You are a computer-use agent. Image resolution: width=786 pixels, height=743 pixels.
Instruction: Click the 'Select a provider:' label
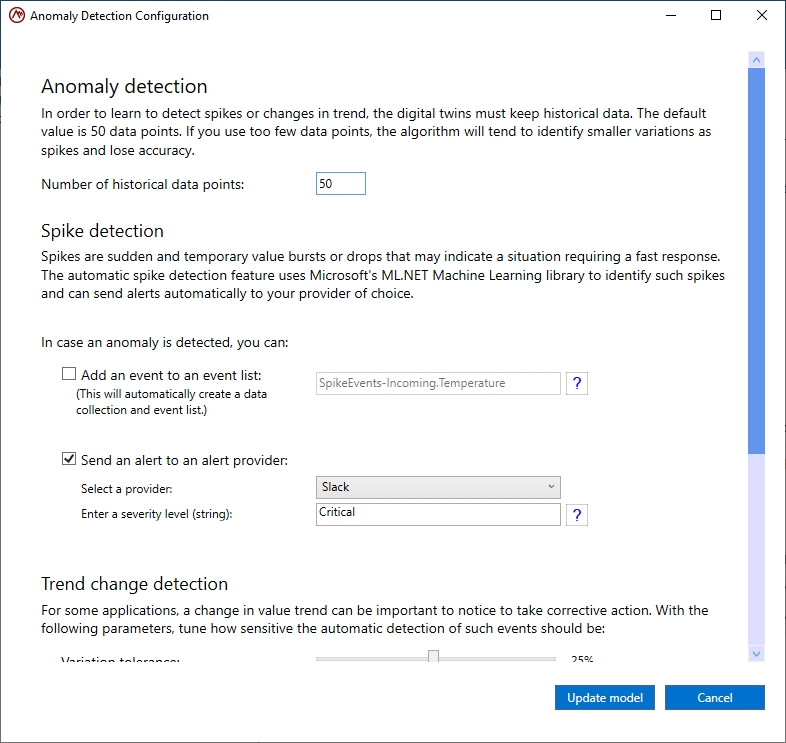126,489
